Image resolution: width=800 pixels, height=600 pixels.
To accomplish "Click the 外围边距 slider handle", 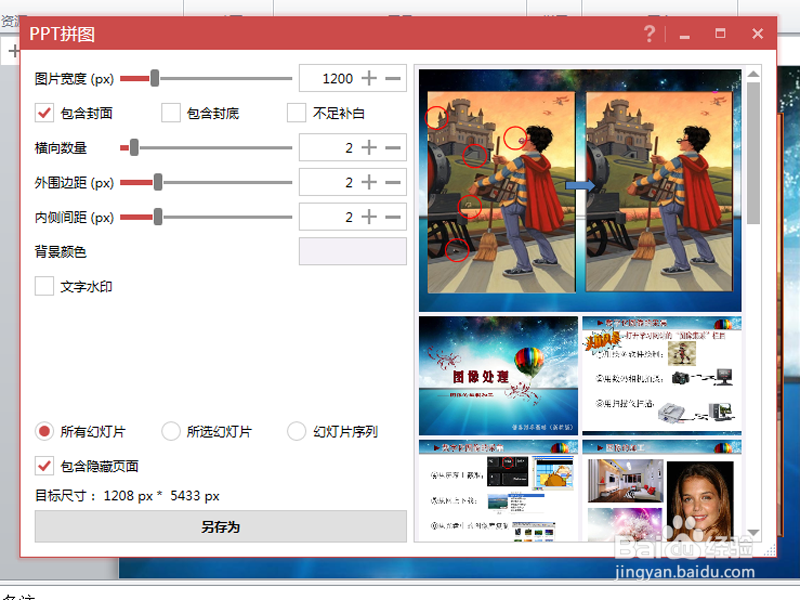I will [158, 182].
